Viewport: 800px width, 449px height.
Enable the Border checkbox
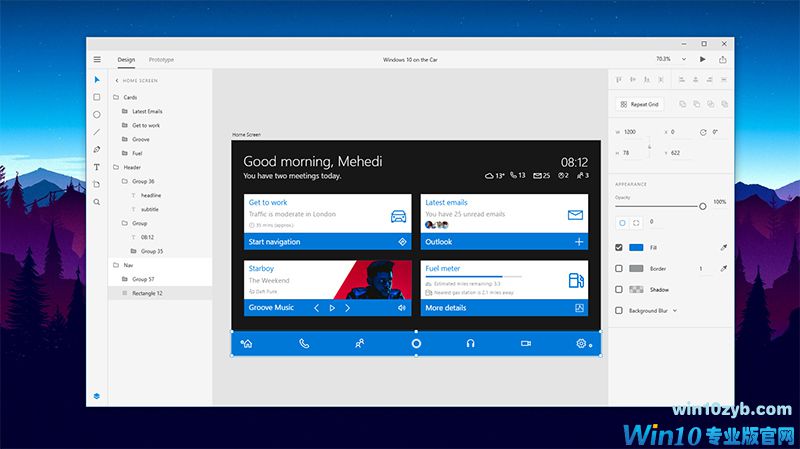tap(619, 268)
